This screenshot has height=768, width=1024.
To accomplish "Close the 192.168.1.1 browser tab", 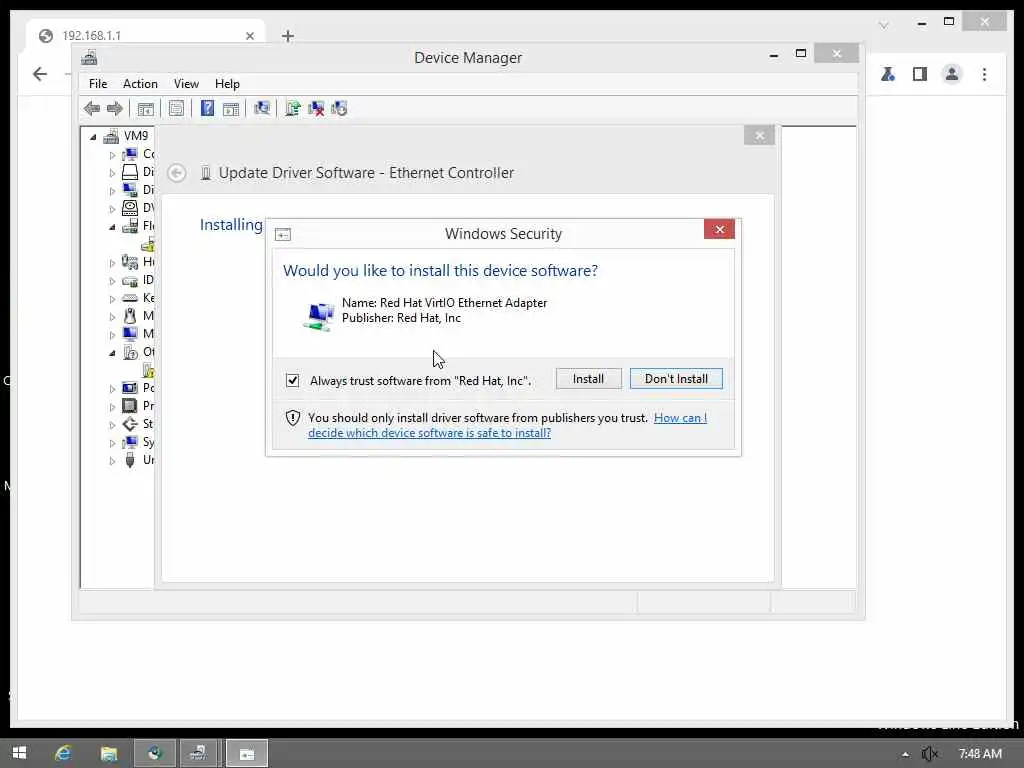I will tap(249, 36).
